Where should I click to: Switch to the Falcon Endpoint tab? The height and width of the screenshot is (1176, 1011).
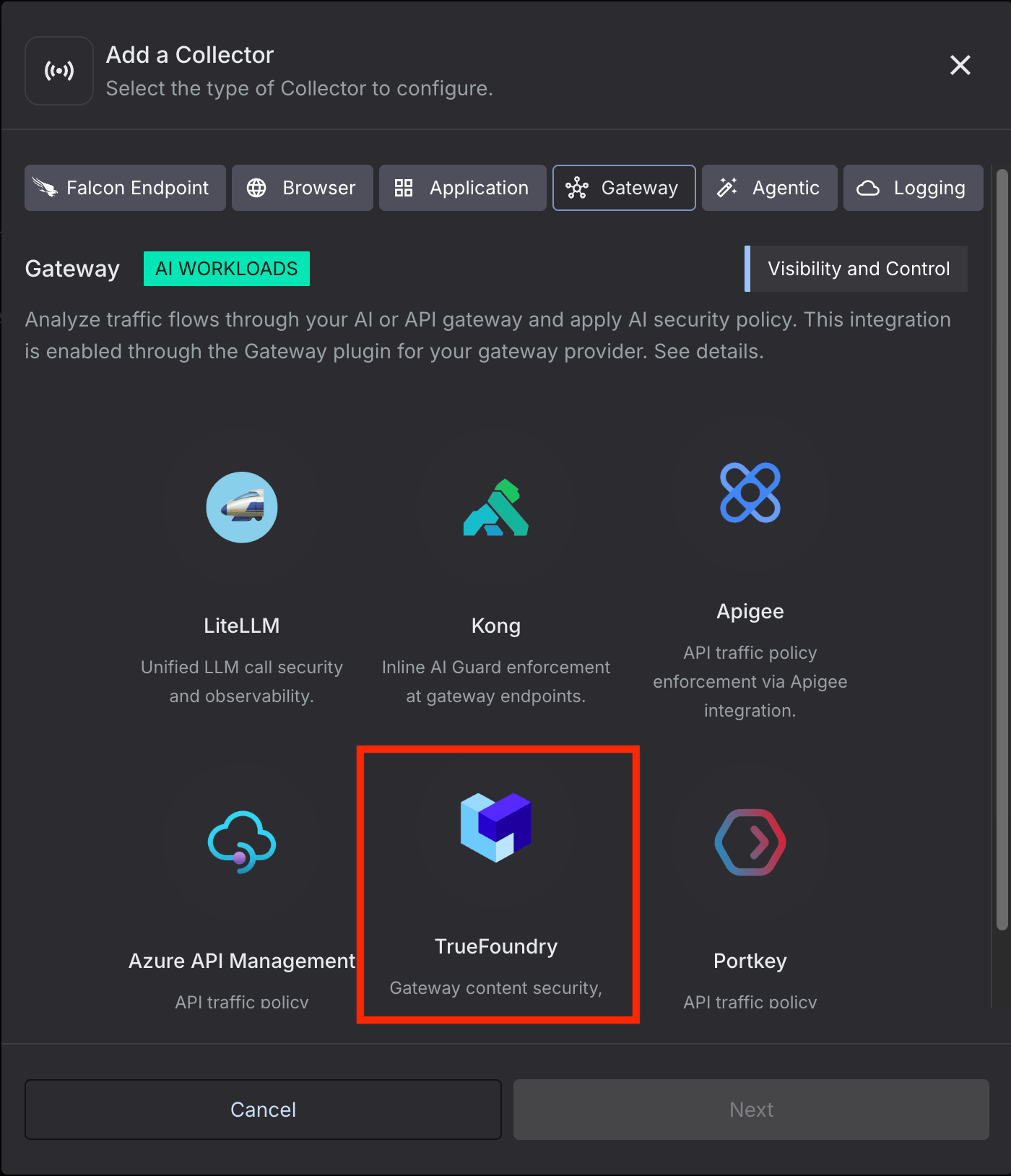click(125, 188)
